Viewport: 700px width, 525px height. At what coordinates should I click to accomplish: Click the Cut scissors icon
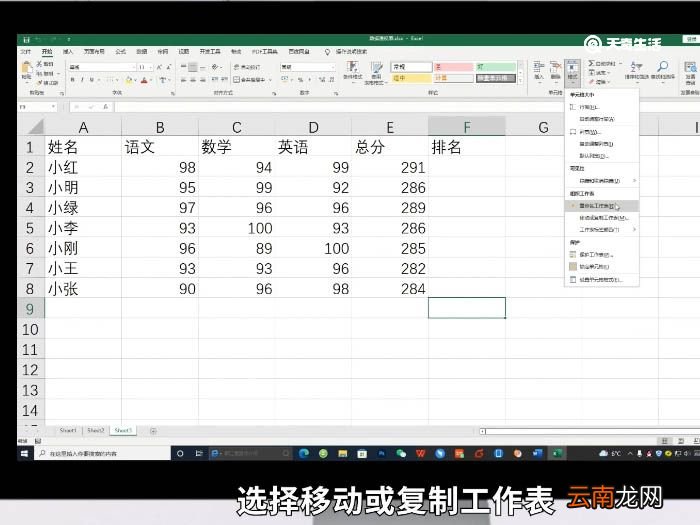pyautogui.click(x=39, y=64)
